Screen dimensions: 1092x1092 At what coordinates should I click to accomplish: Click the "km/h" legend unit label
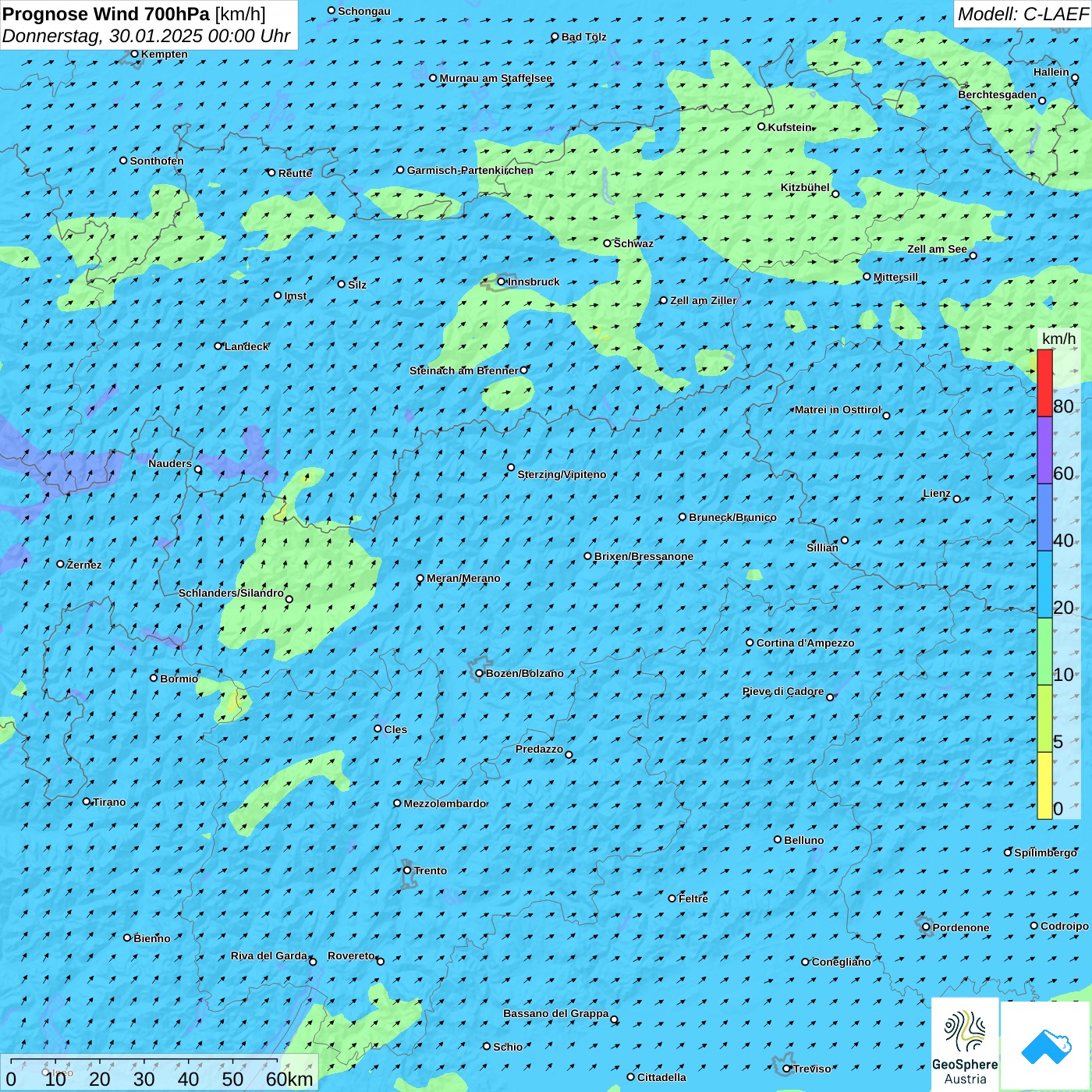click(x=1058, y=339)
